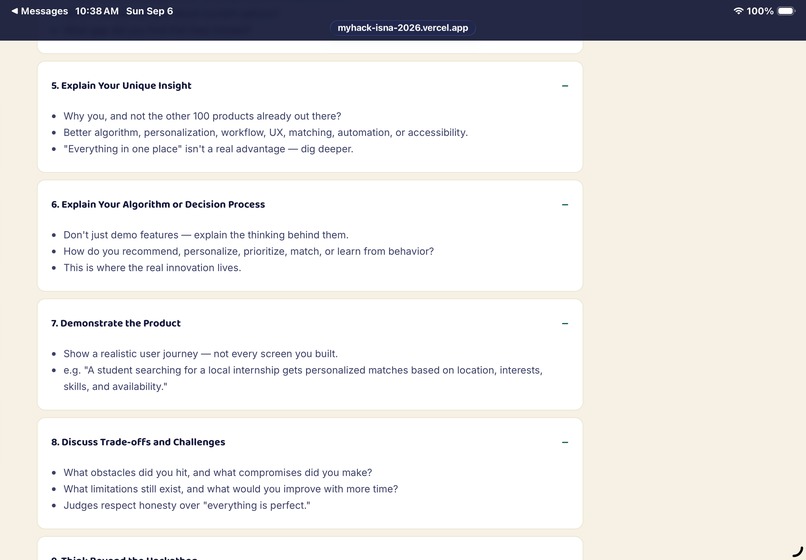
Task: Tap the battery icon in status bar
Action: [786, 11]
